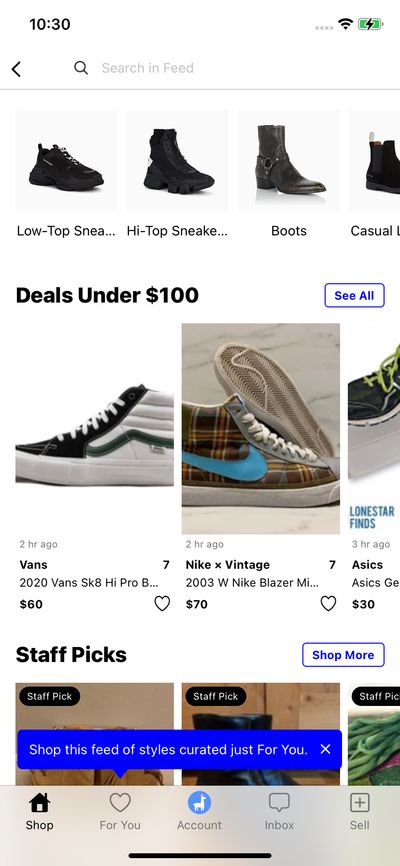400x866 pixels.
Task: Open the Casual category thumbnail
Action: (375, 161)
